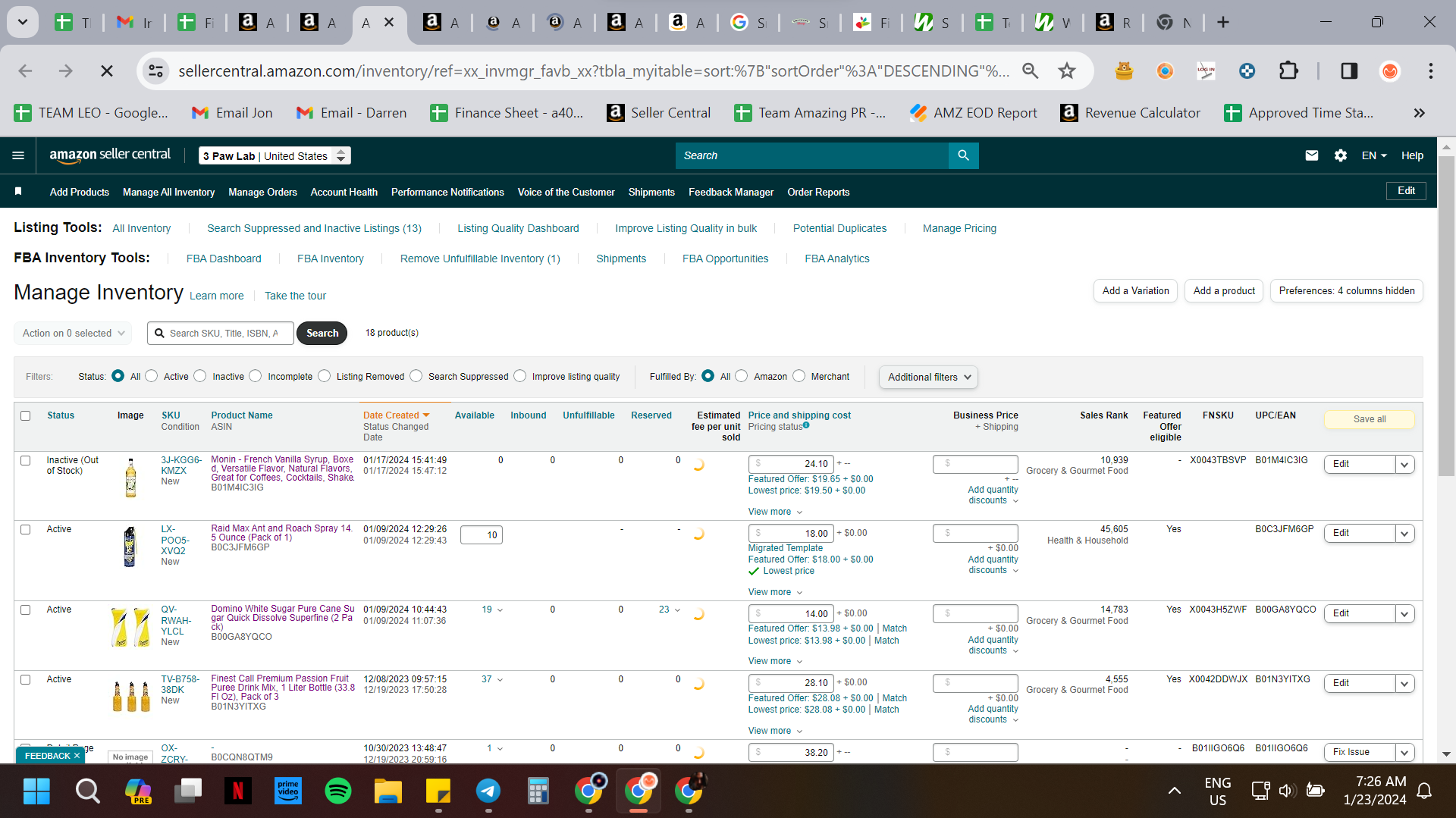Open Feedback Manager menu item
The image size is (1456, 818).
[731, 192]
